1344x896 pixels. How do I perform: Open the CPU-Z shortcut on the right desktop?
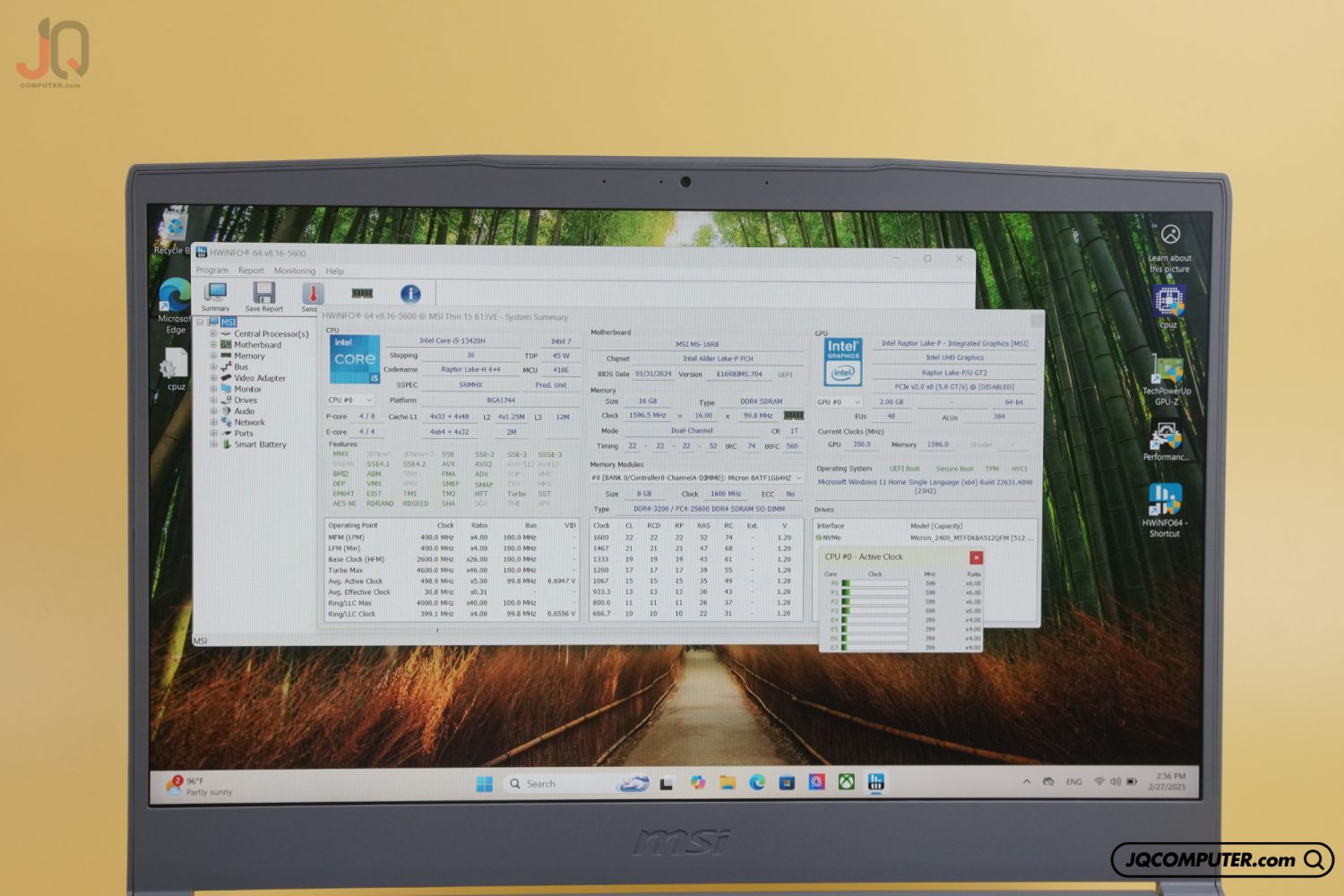point(1168,306)
